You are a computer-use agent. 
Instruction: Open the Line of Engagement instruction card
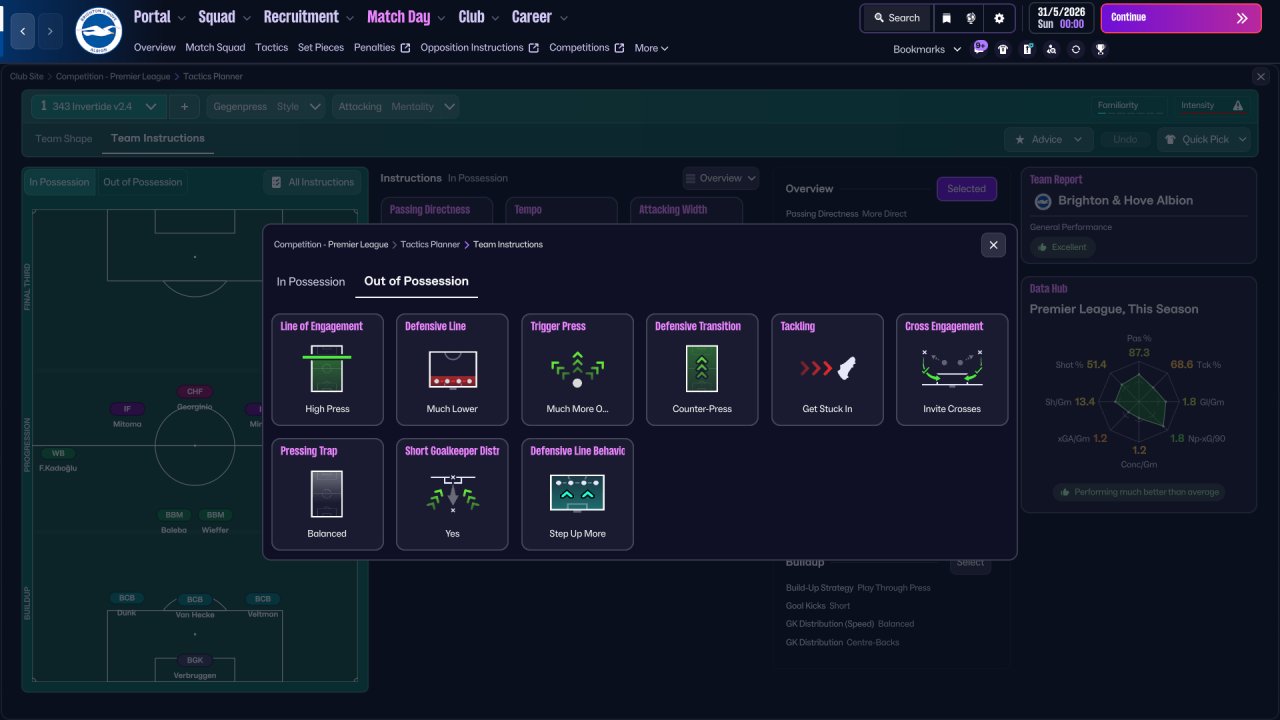[x=327, y=370]
